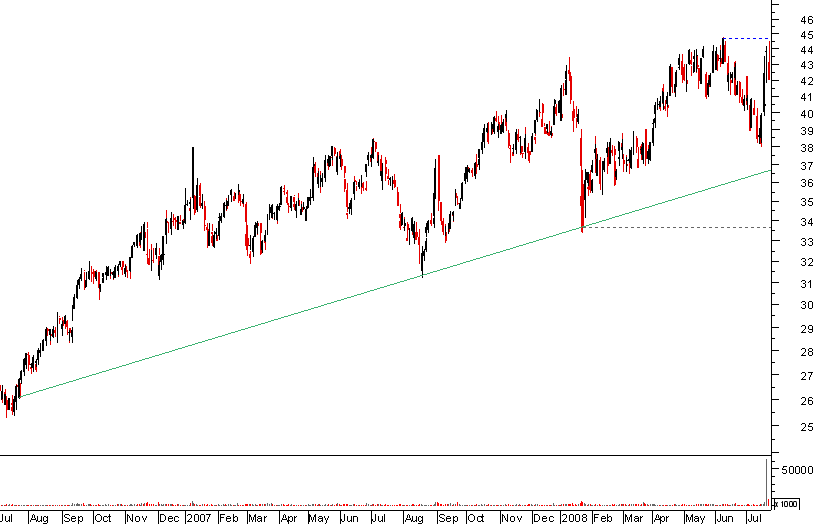Image resolution: width=817 pixels, height=524 pixels.
Task: Click the 35 value on price scale
Action: [x=807, y=202]
